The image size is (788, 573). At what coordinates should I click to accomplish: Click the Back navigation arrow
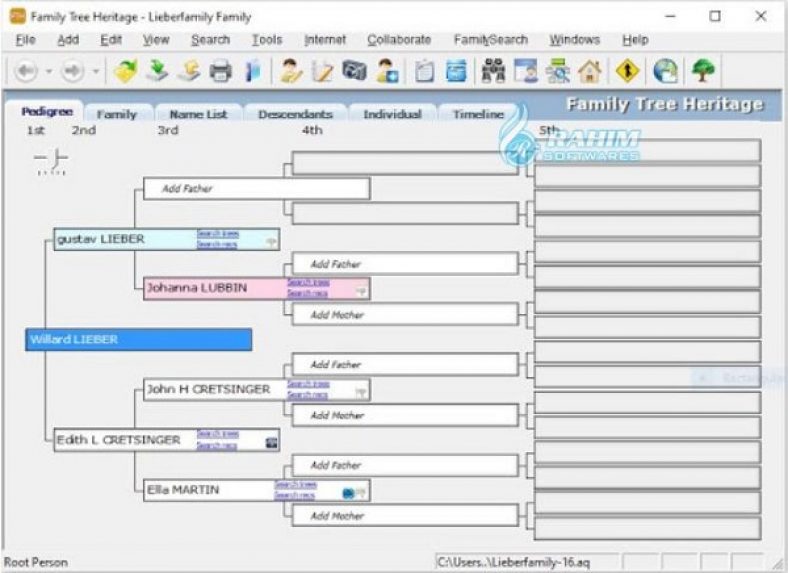click(26, 71)
